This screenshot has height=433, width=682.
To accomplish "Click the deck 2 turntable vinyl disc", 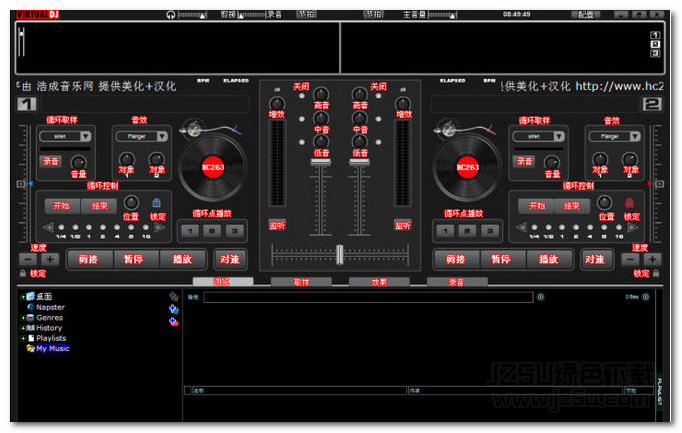I will coord(468,167).
